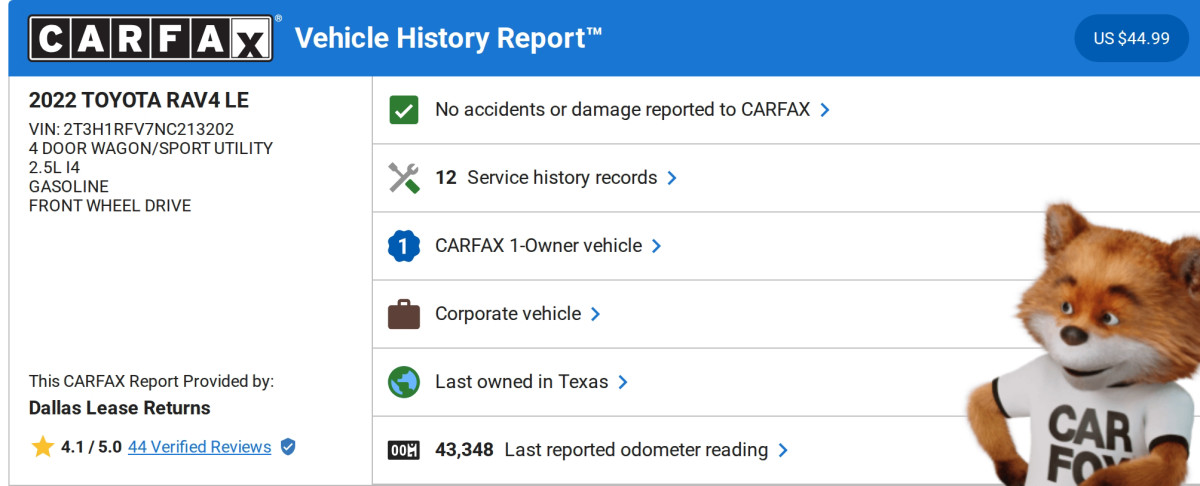Expand the service history records chevron
This screenshot has width=1200, height=486.
[x=672, y=178]
